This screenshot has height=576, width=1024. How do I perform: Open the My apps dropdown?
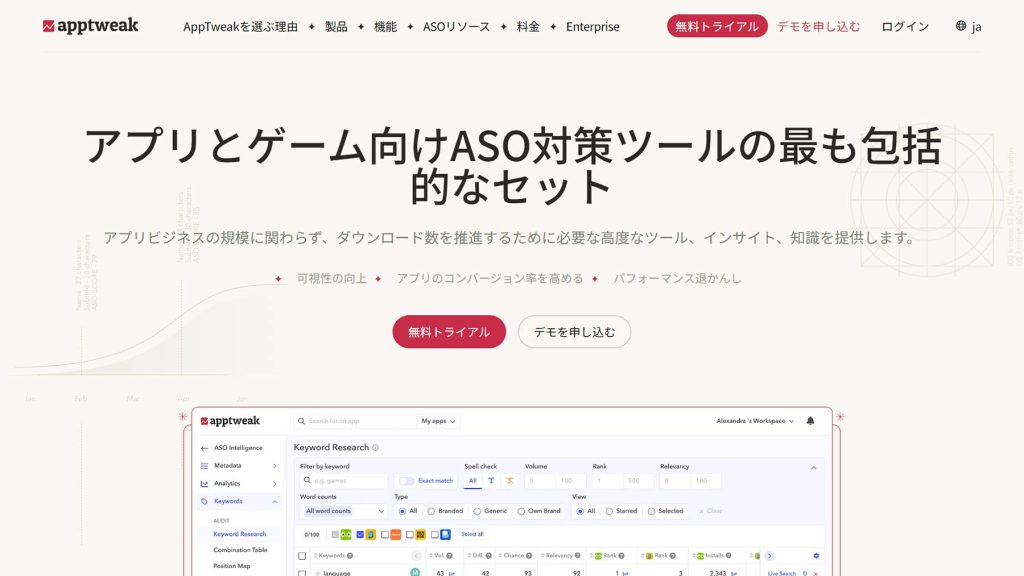tap(438, 421)
